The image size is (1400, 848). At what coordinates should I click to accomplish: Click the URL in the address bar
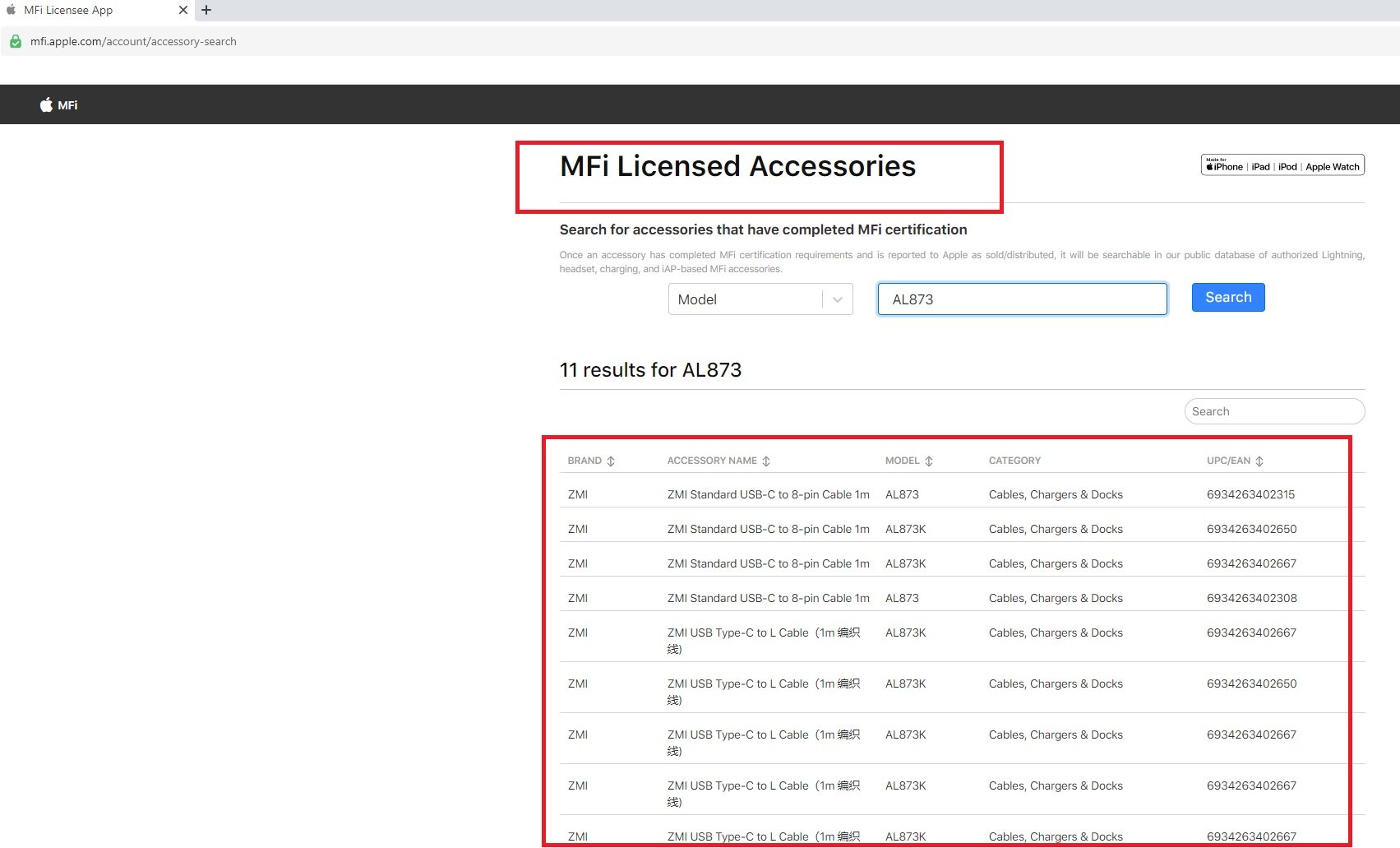133,41
